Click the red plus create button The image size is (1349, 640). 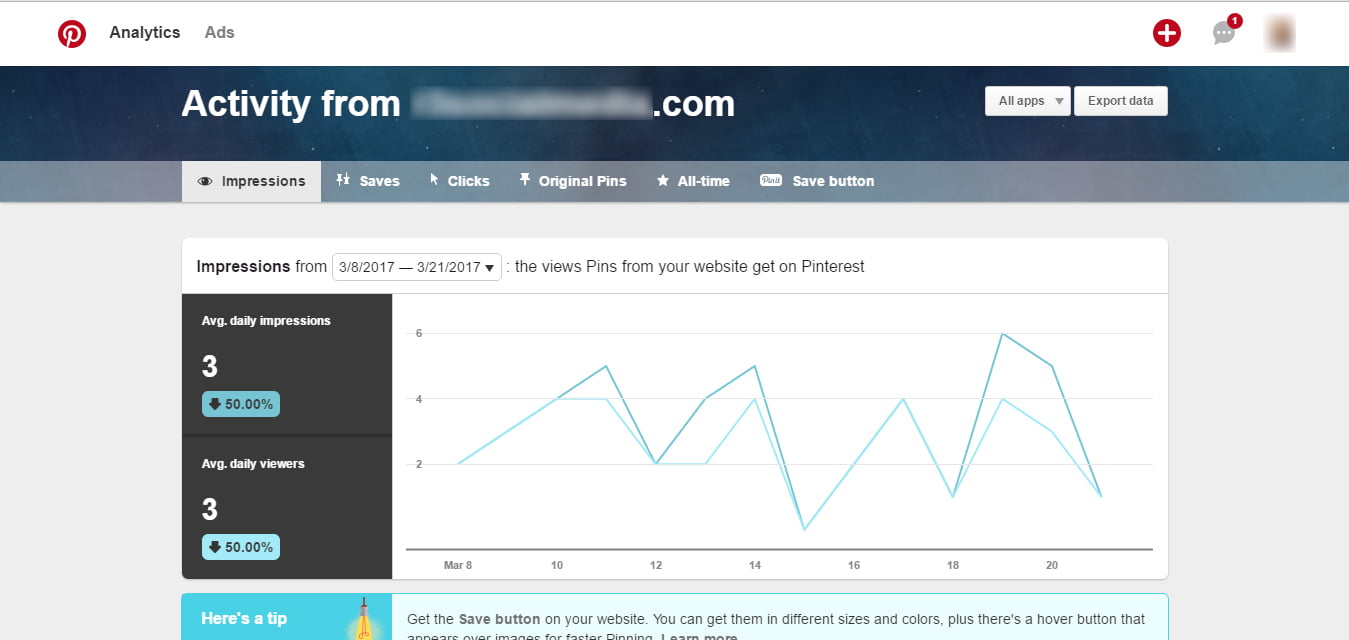[x=1166, y=33]
